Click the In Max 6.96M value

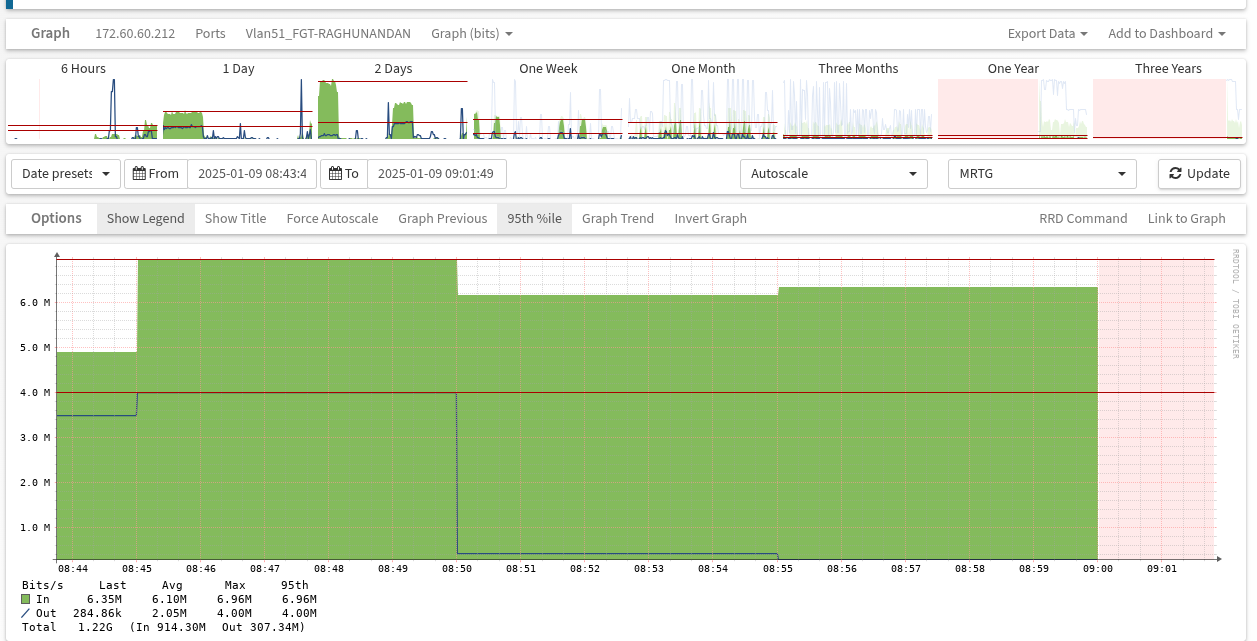point(235,599)
